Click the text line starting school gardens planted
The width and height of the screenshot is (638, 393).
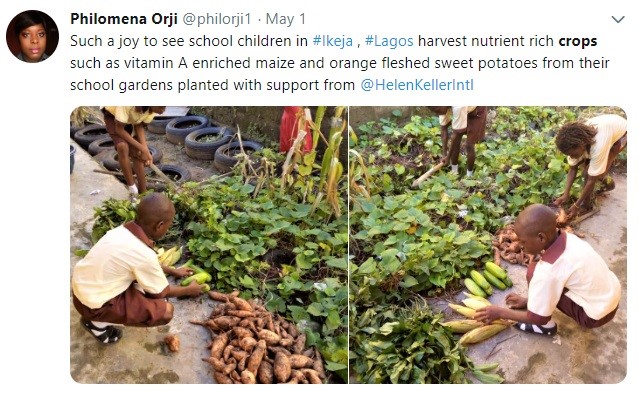pyautogui.click(x=272, y=85)
